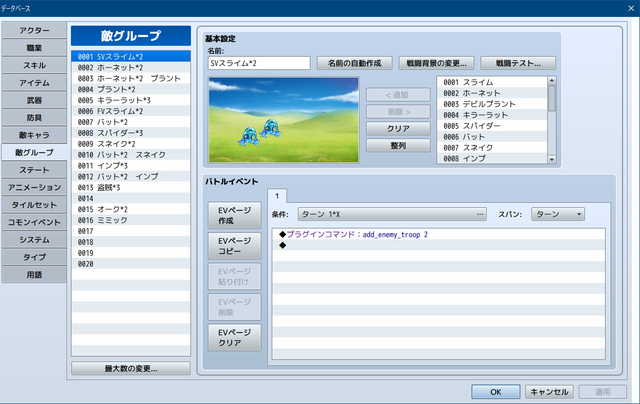The height and width of the screenshot is (404, 640).
Task: Click the キャンセル button
Action: (x=549, y=392)
